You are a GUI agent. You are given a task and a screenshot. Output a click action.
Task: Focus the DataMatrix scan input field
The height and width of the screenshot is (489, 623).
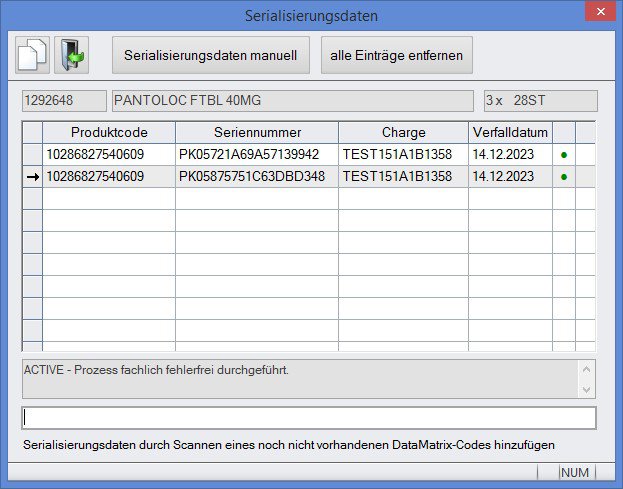coord(309,418)
